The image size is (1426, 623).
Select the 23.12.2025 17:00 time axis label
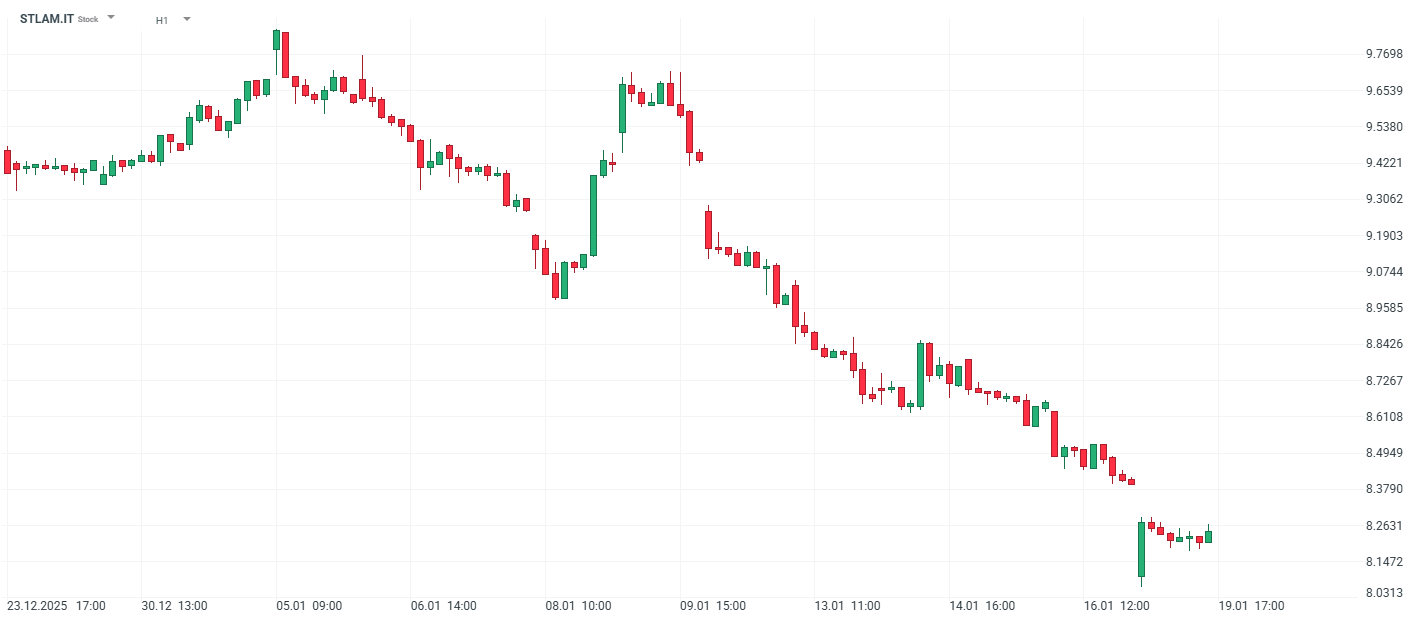tap(56, 606)
